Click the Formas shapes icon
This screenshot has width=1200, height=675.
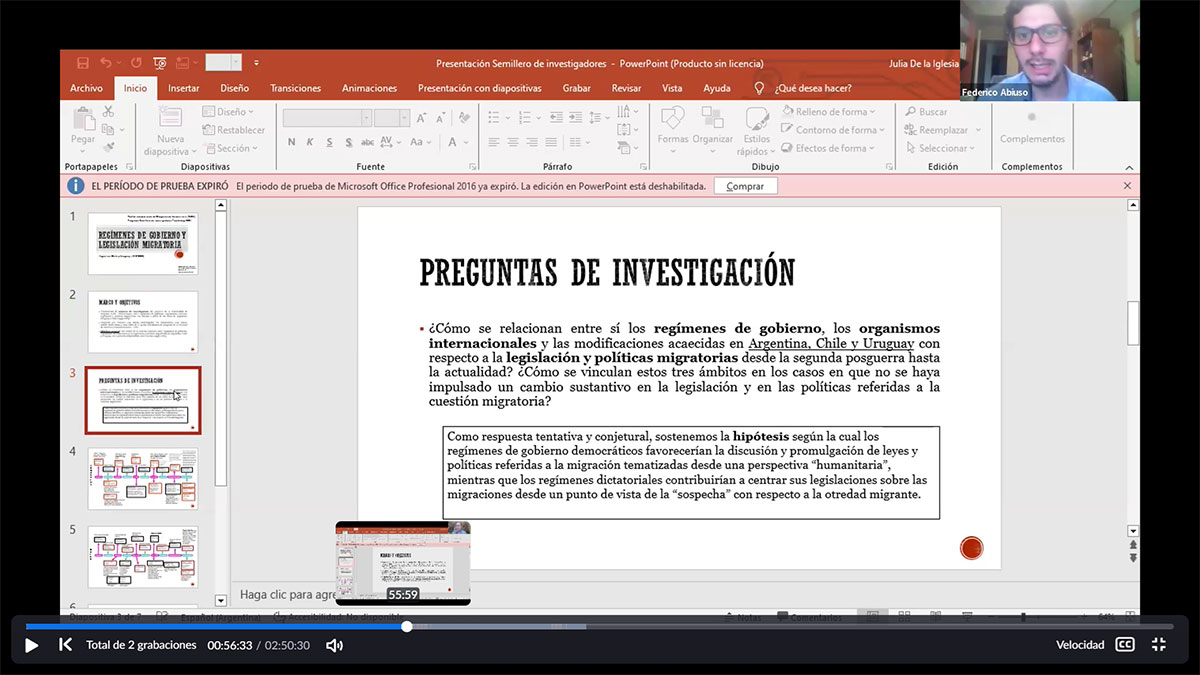673,118
